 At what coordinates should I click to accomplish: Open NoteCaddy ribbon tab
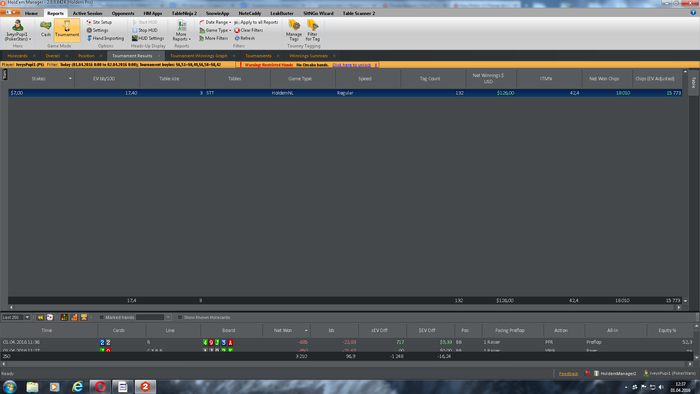pyautogui.click(x=250, y=13)
